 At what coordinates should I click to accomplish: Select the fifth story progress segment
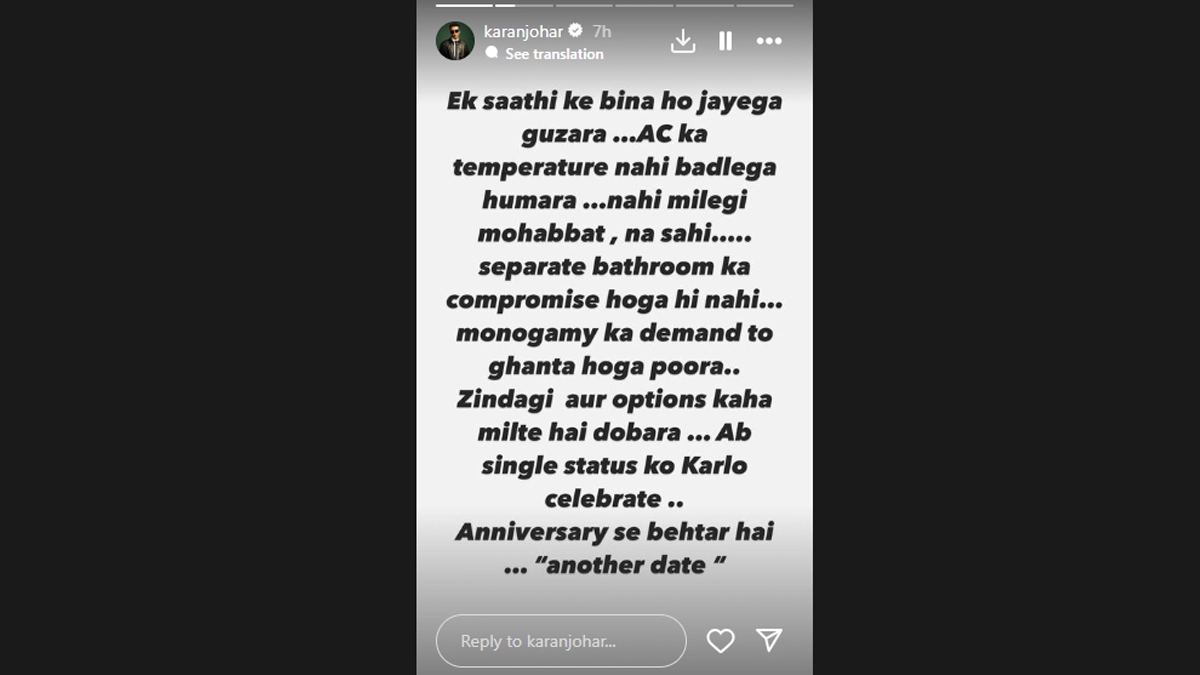click(x=704, y=5)
